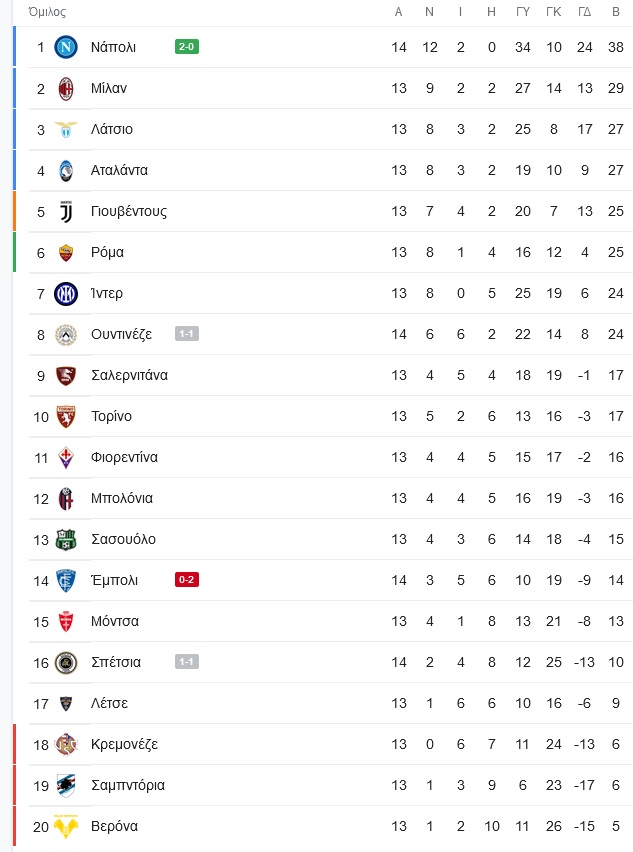
Task: Click the Verona club logo
Action: point(66,826)
